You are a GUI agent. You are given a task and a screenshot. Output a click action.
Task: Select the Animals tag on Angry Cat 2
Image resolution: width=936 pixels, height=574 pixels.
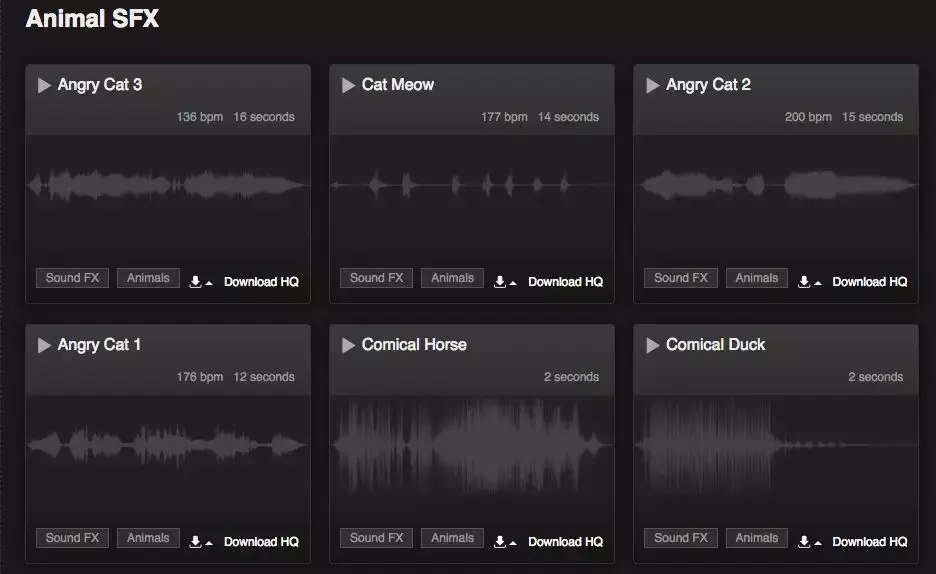[757, 278]
